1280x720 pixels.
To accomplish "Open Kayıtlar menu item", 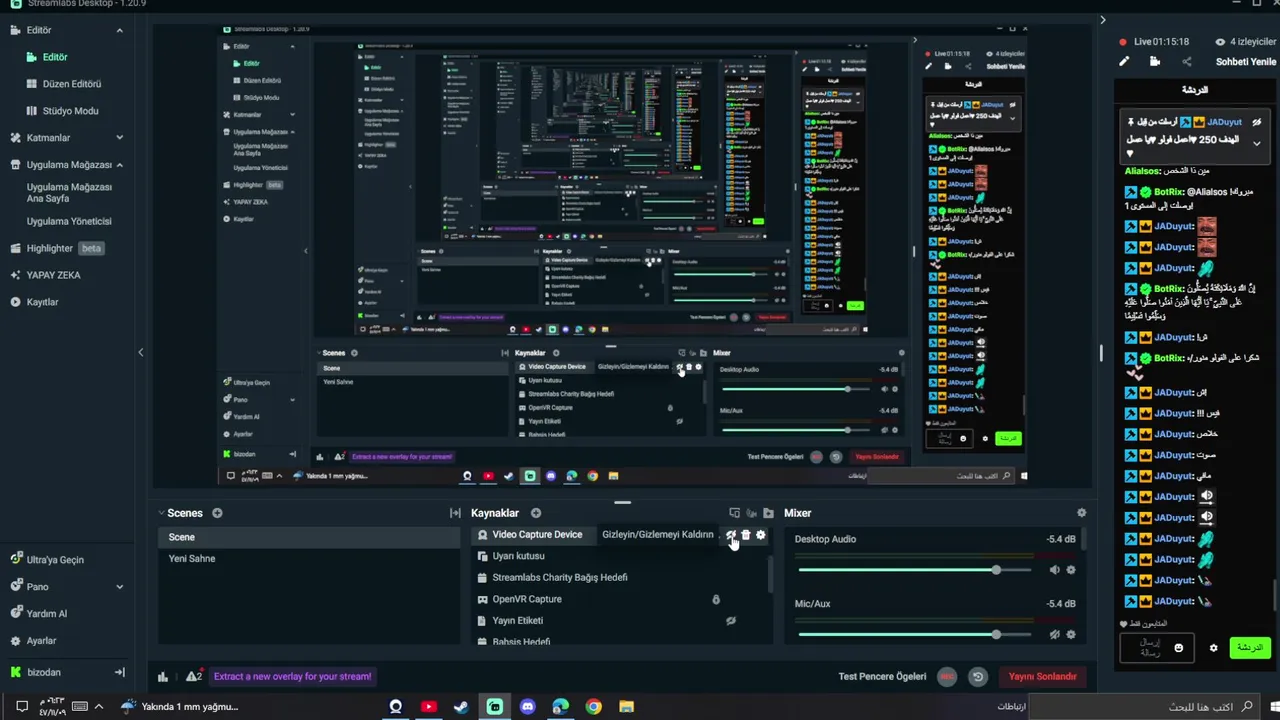I will click(x=42, y=302).
